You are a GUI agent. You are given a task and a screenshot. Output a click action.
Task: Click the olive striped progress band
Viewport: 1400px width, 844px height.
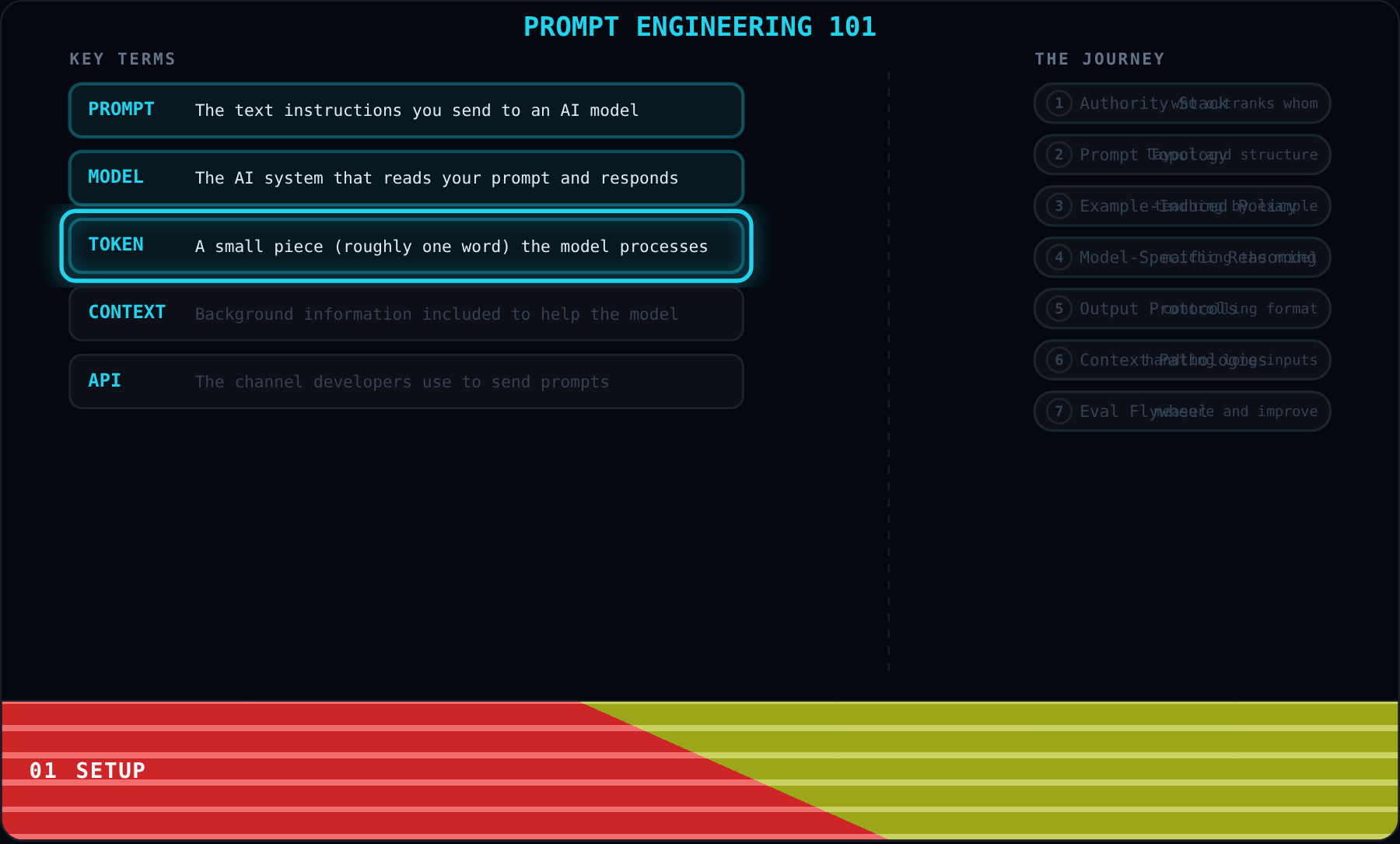coord(1089,771)
